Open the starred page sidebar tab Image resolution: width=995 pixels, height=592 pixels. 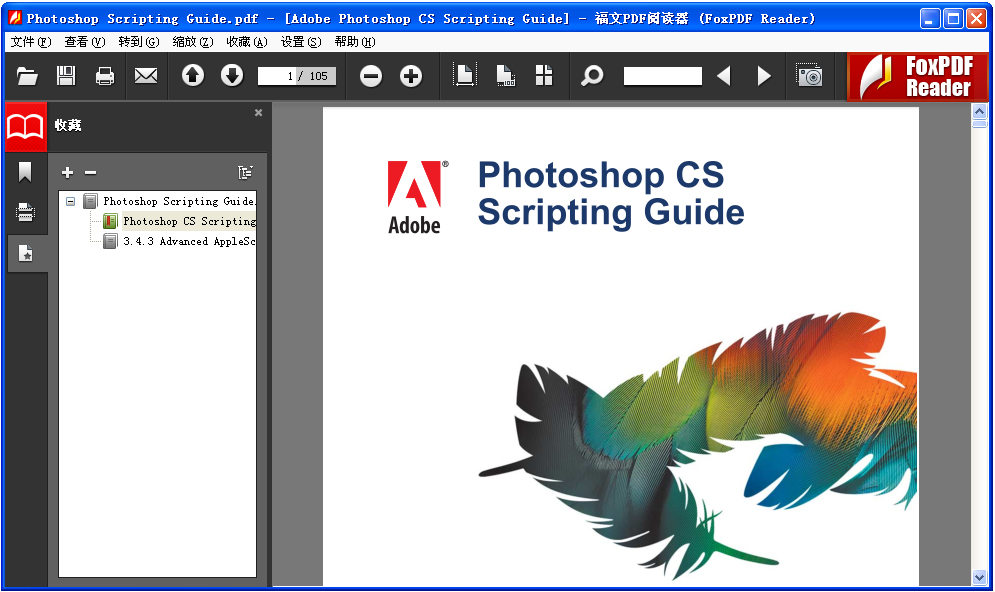26,253
